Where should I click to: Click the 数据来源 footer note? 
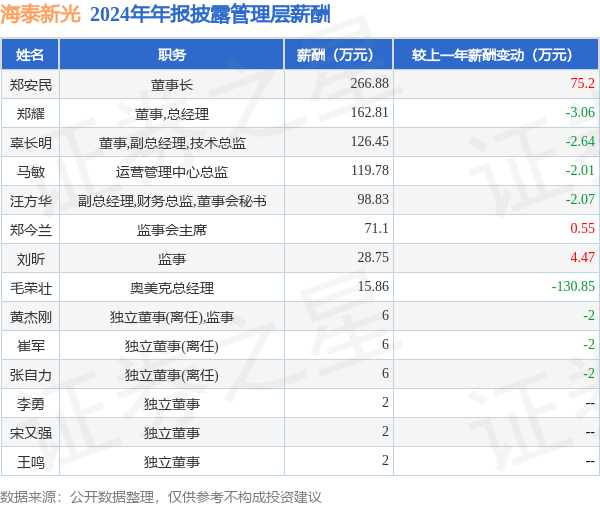click(x=160, y=497)
